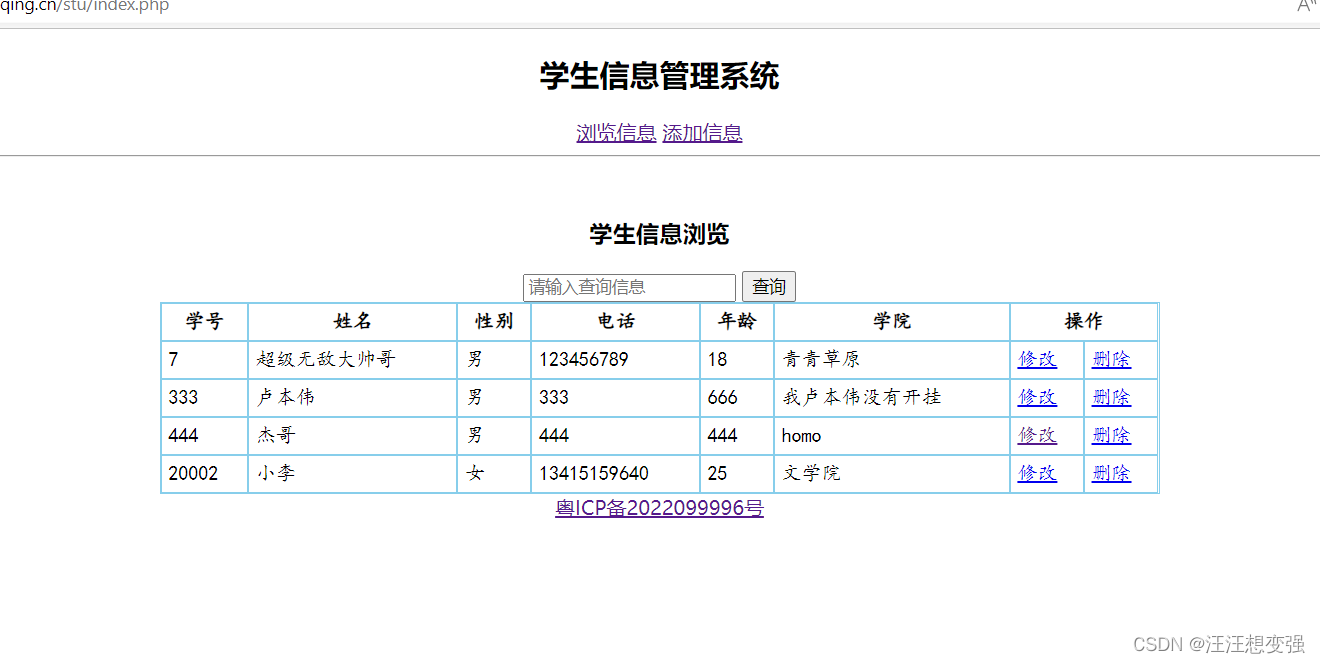Image resolution: width=1320 pixels, height=663 pixels.
Task: Select the 学号 column header
Action: [204, 322]
